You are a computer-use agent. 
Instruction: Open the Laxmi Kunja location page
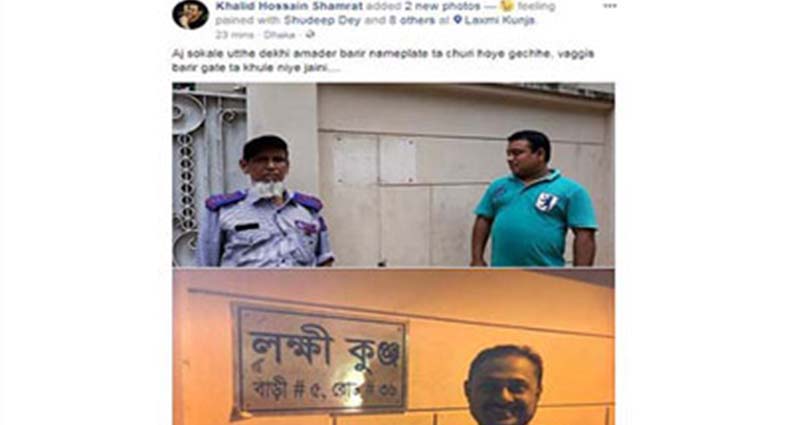click(x=499, y=20)
